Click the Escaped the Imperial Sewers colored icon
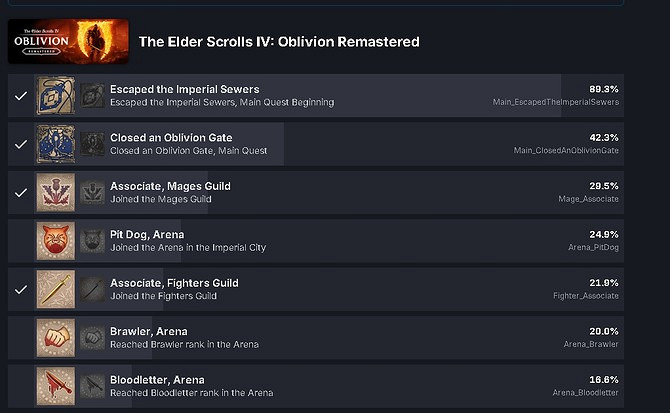This screenshot has width=670, height=413. coord(56,95)
